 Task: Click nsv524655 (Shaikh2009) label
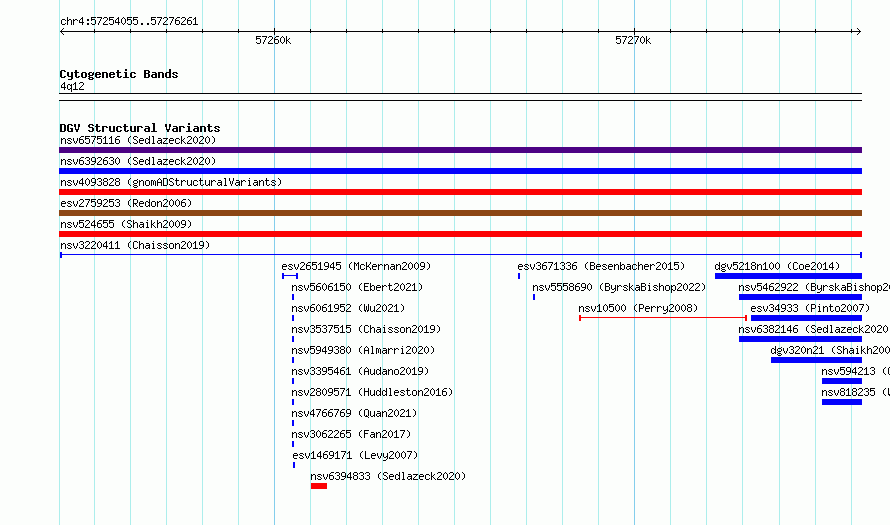126,224
